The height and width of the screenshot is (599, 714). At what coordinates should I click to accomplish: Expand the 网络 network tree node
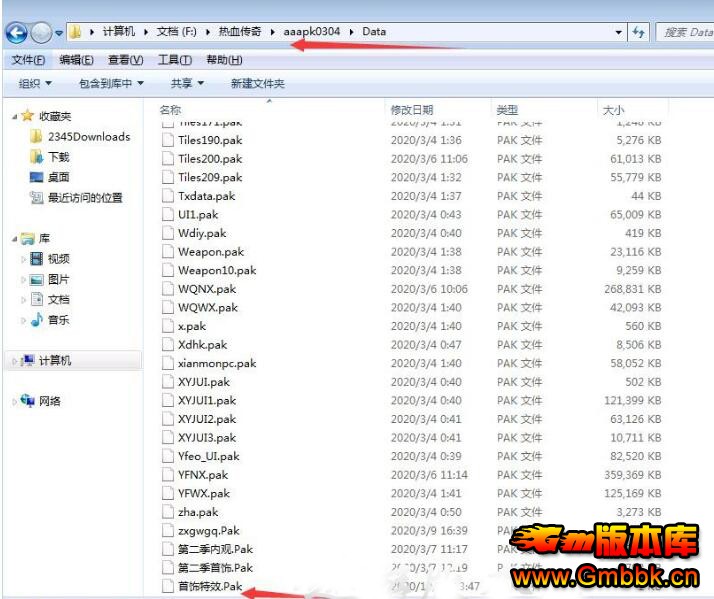[15, 401]
